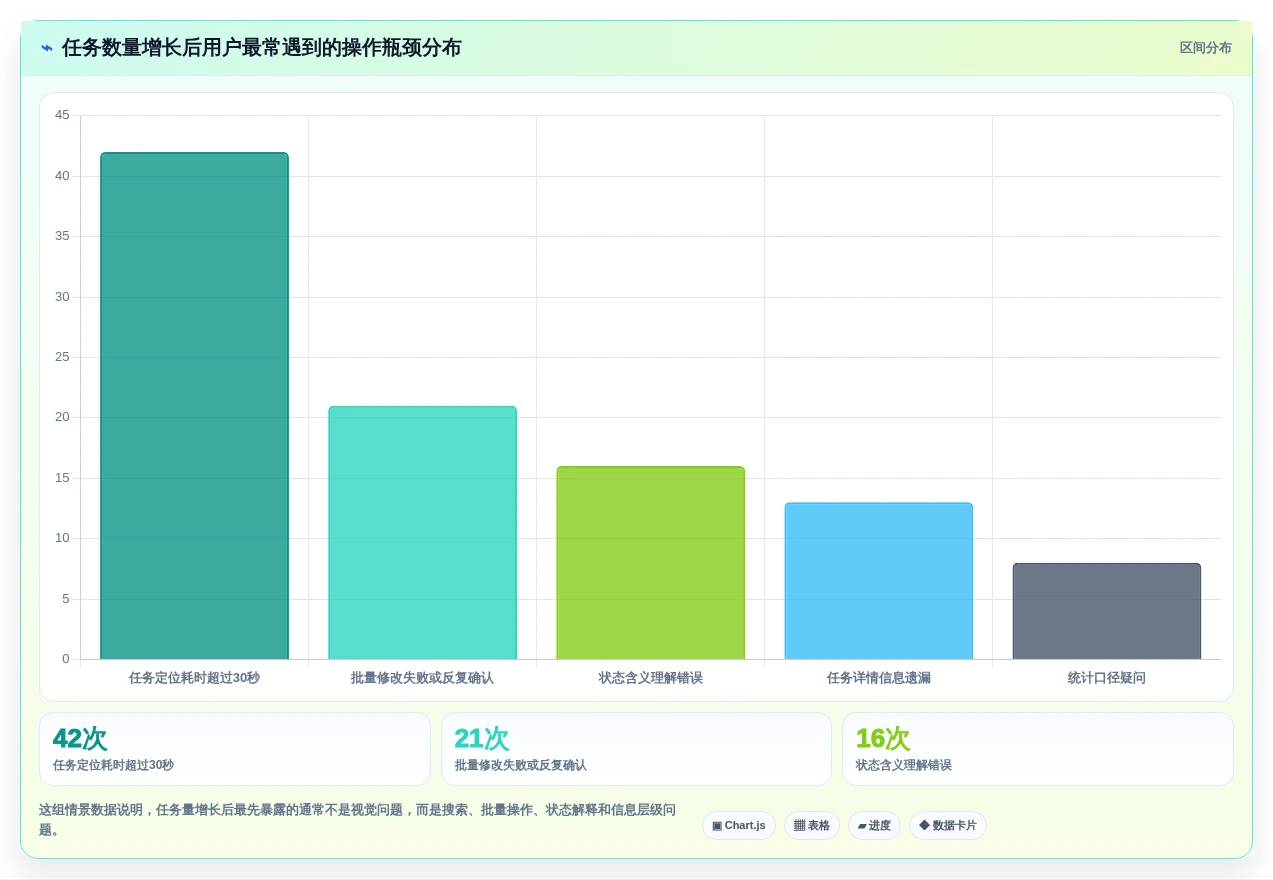Click the chart title 任务数量增长后用户最常遇到的操作瓶颈分布
The image size is (1273, 880).
click(x=262, y=48)
